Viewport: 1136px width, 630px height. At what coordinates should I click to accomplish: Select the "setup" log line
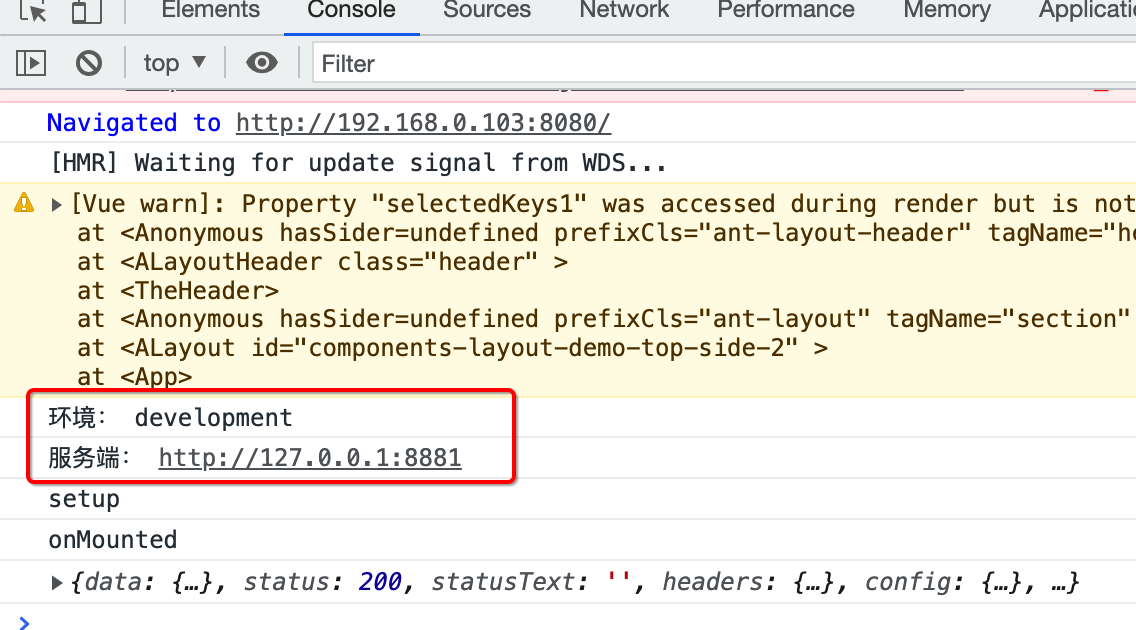84,499
